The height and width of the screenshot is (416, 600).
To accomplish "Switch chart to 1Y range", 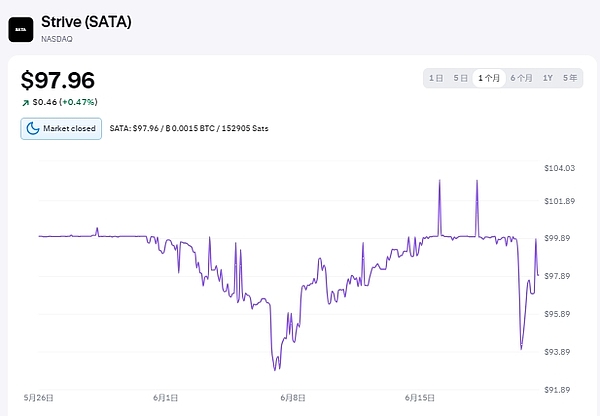I will point(548,78).
